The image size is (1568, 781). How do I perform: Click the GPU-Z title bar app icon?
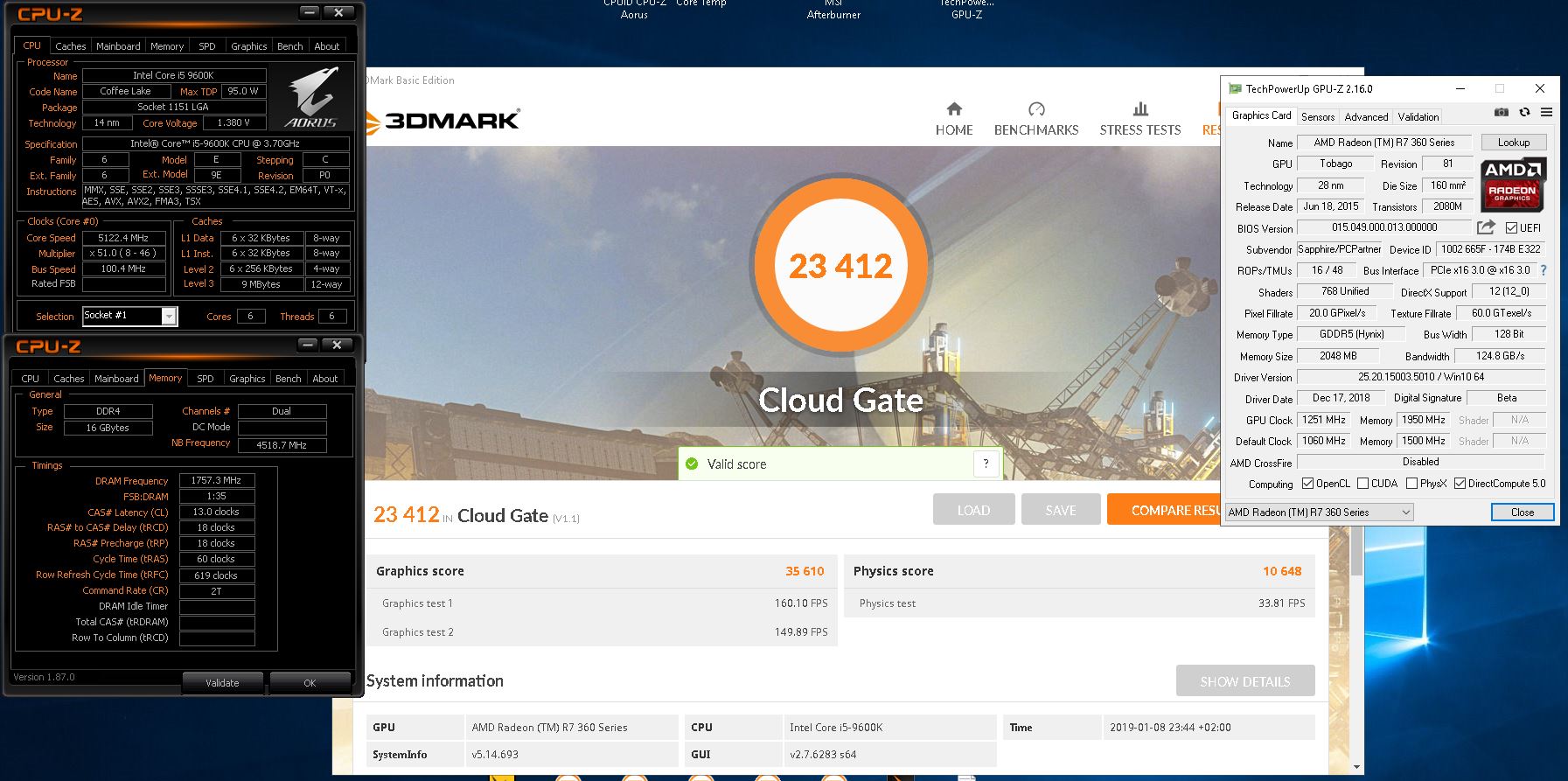[x=1235, y=88]
